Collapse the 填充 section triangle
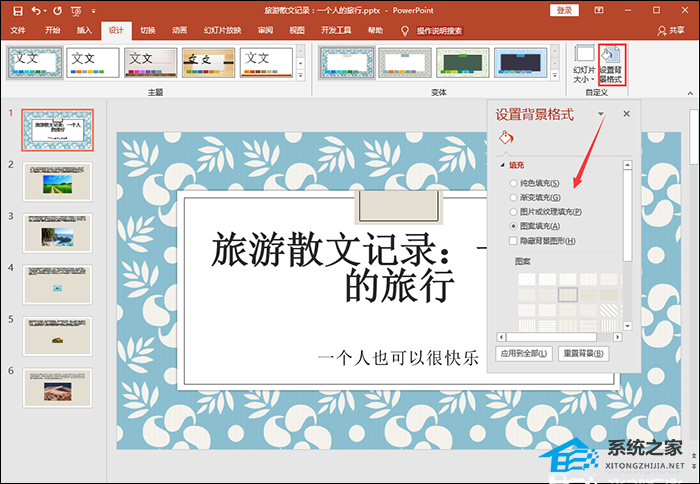This screenshot has width=700, height=484. click(503, 165)
